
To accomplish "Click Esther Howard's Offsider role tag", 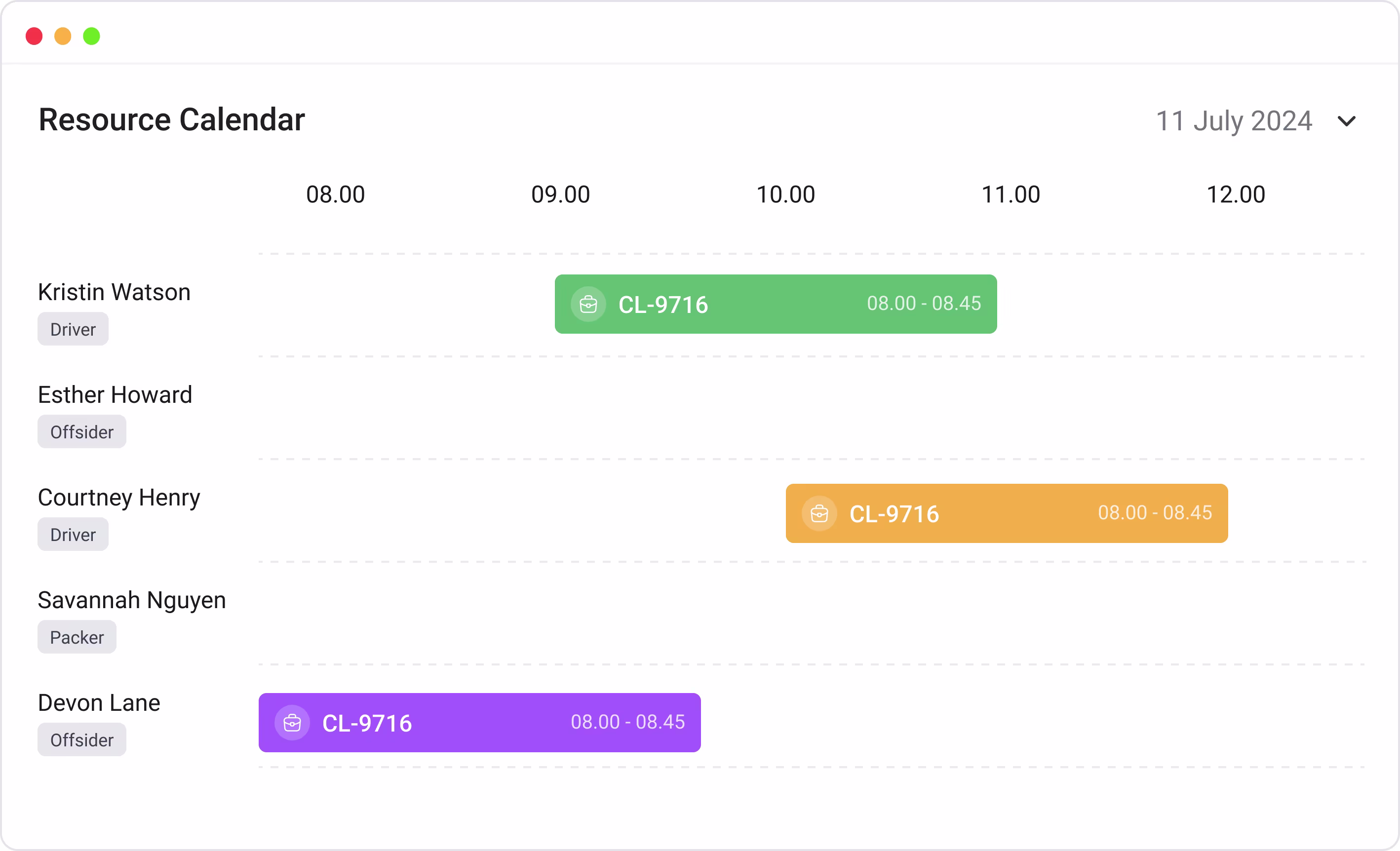I will click(82, 432).
